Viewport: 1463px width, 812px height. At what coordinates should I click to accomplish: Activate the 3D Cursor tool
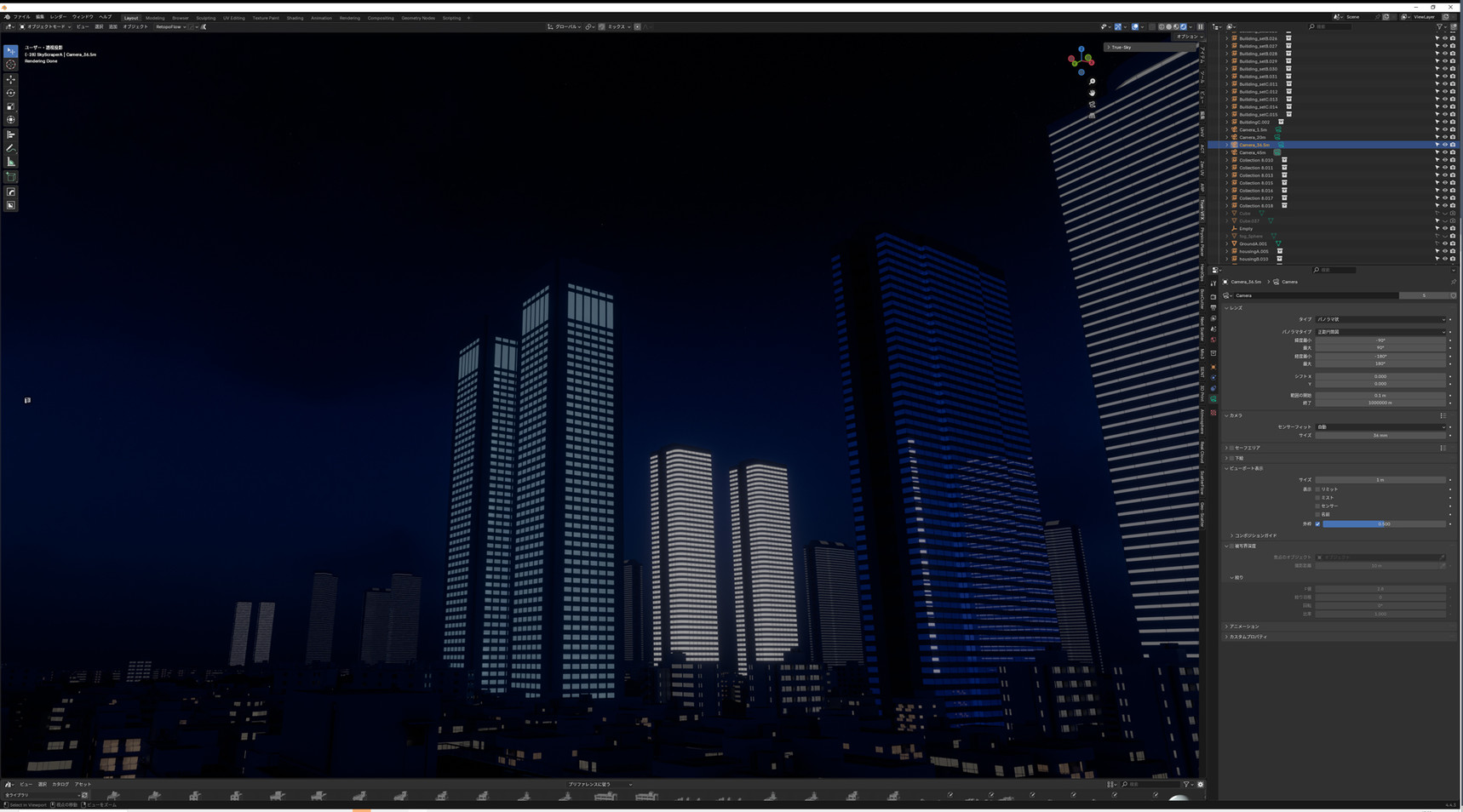(11, 65)
